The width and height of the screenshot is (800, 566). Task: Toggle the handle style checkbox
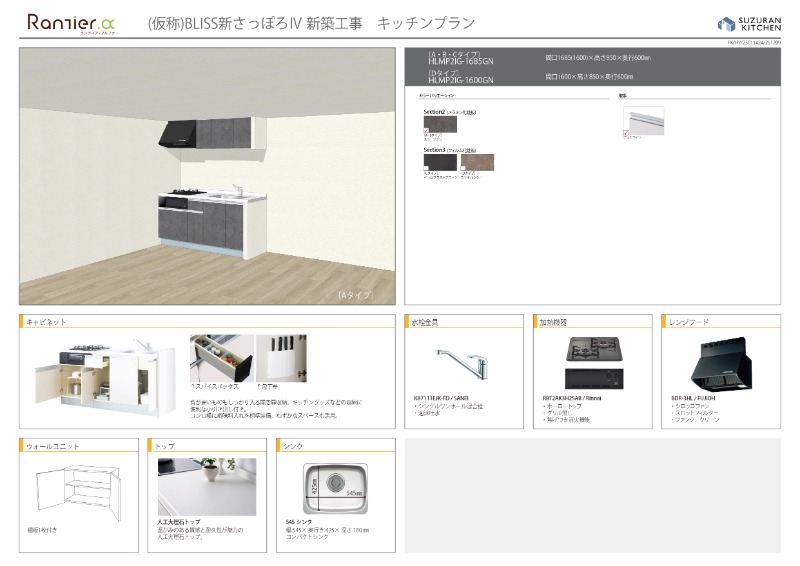[626, 132]
